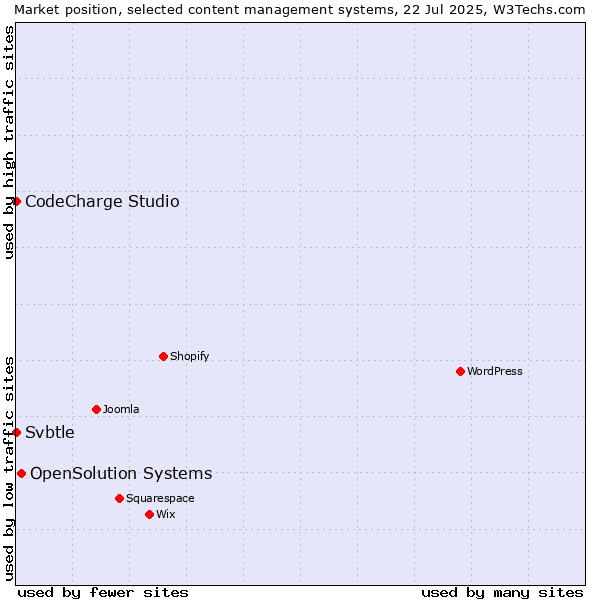This screenshot has width=600, height=600.
Task: Click the Joomla red marker
Action: pos(96,409)
